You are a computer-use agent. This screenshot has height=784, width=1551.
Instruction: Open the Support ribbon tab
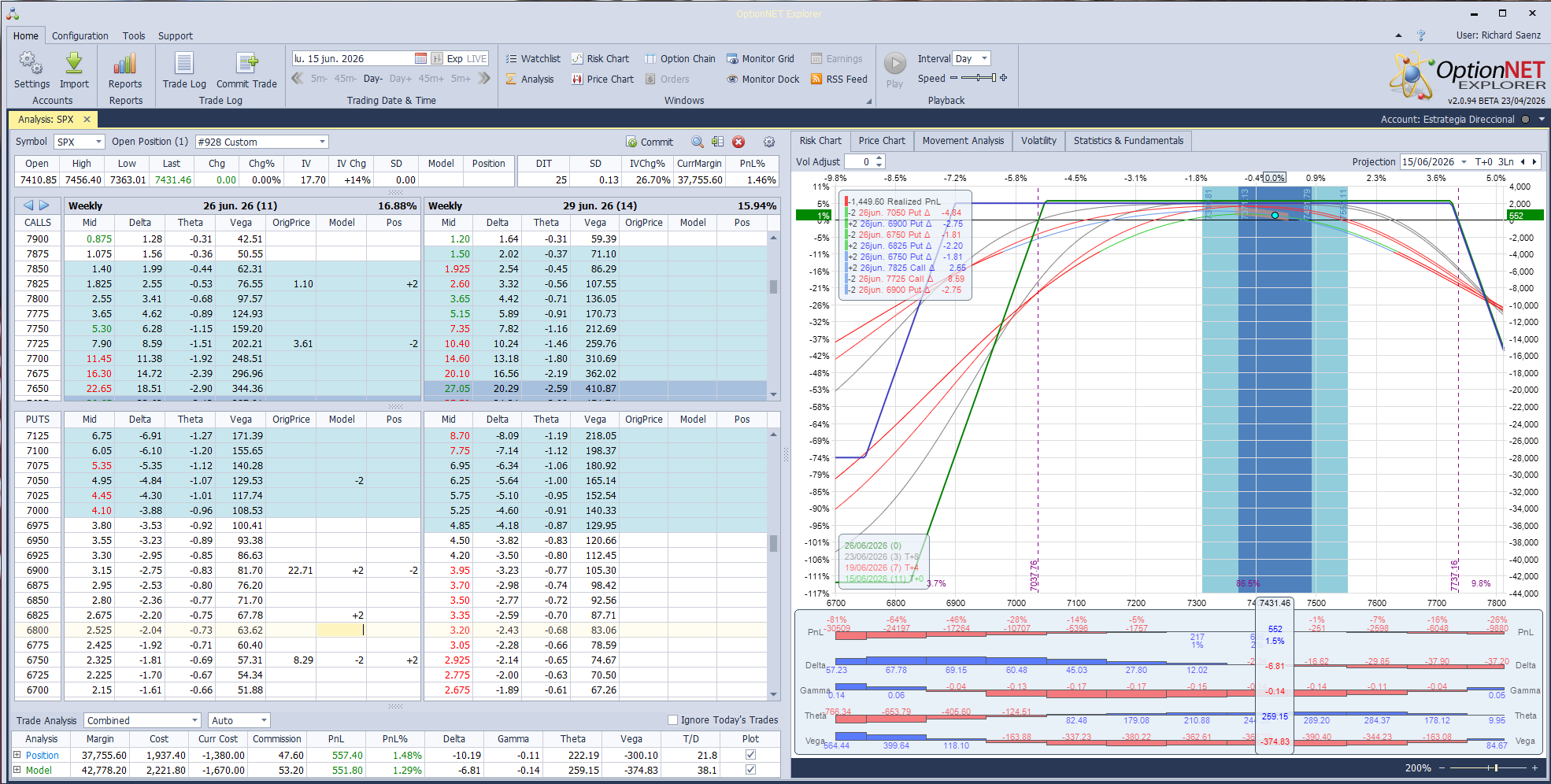point(175,35)
